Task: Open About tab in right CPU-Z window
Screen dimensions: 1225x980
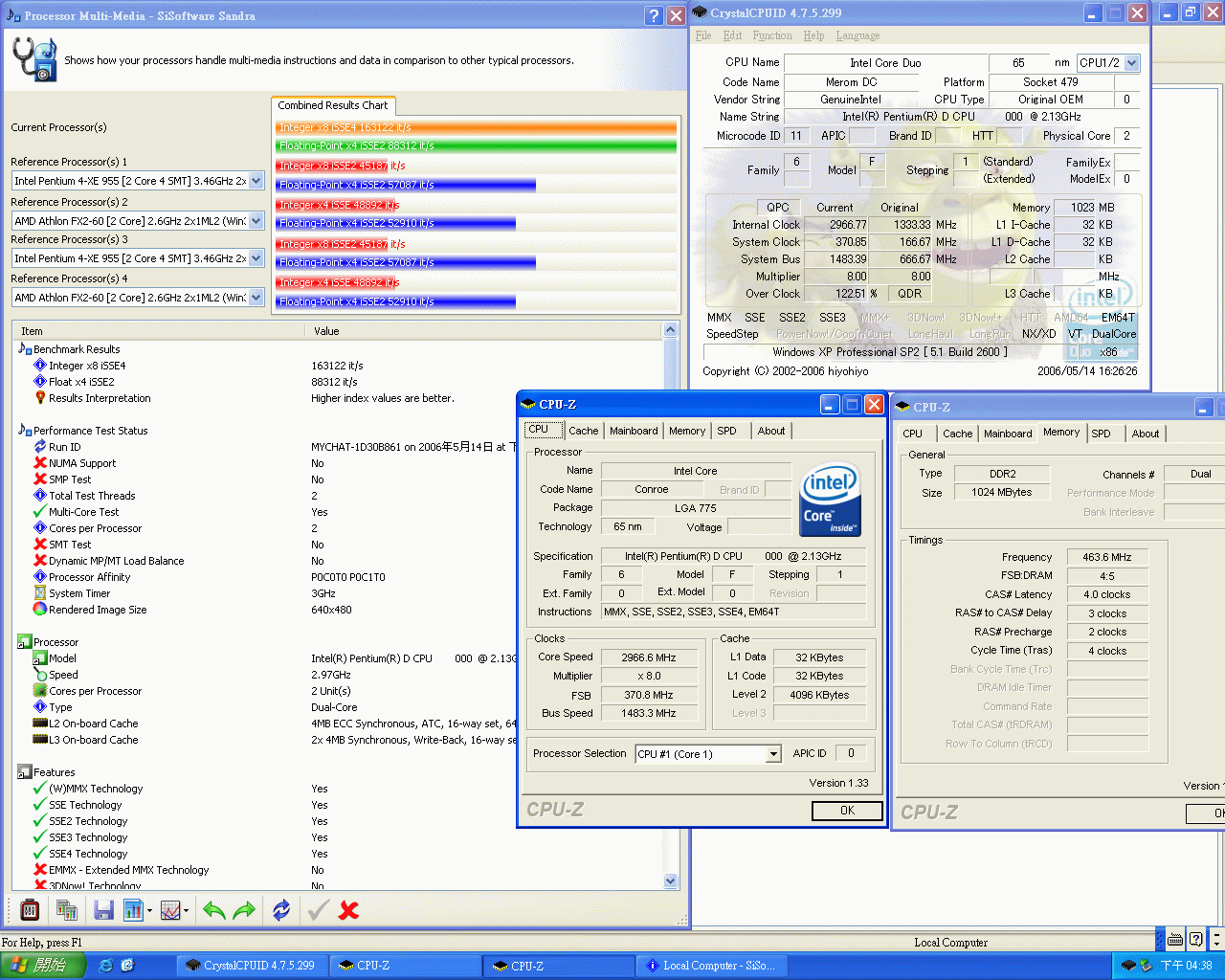Action: tap(1146, 434)
